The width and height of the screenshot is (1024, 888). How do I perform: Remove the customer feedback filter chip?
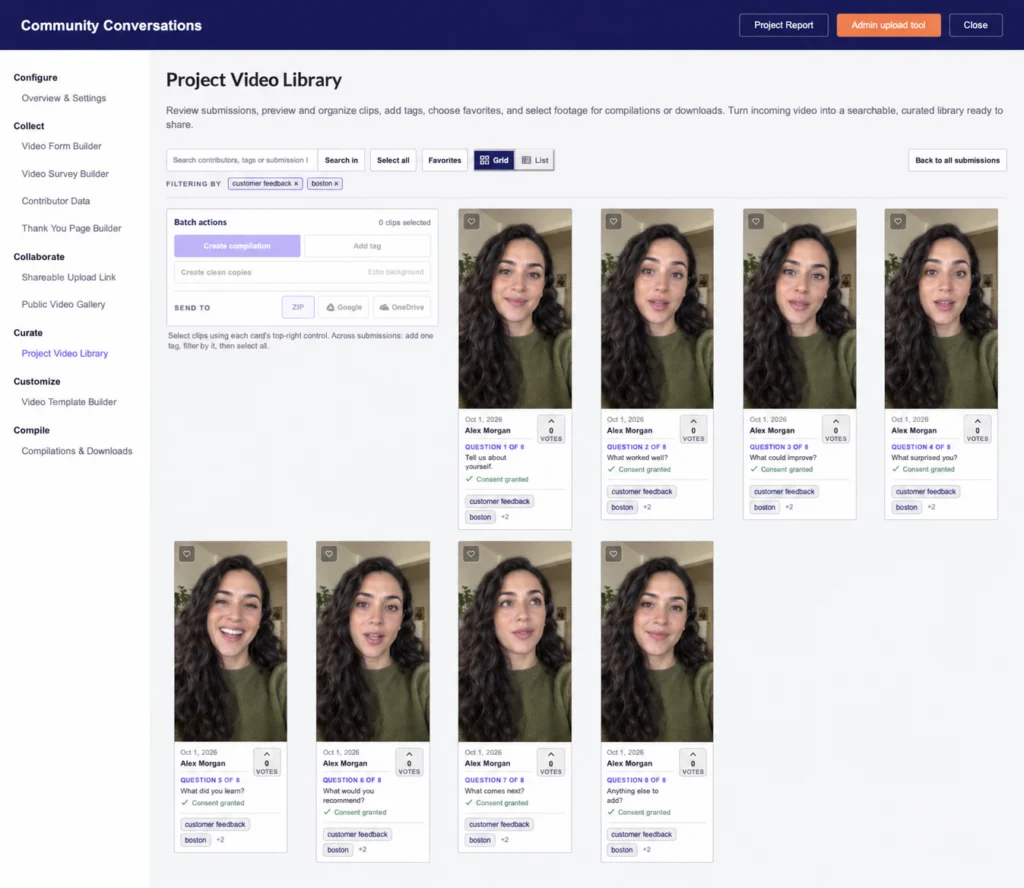click(x=296, y=183)
